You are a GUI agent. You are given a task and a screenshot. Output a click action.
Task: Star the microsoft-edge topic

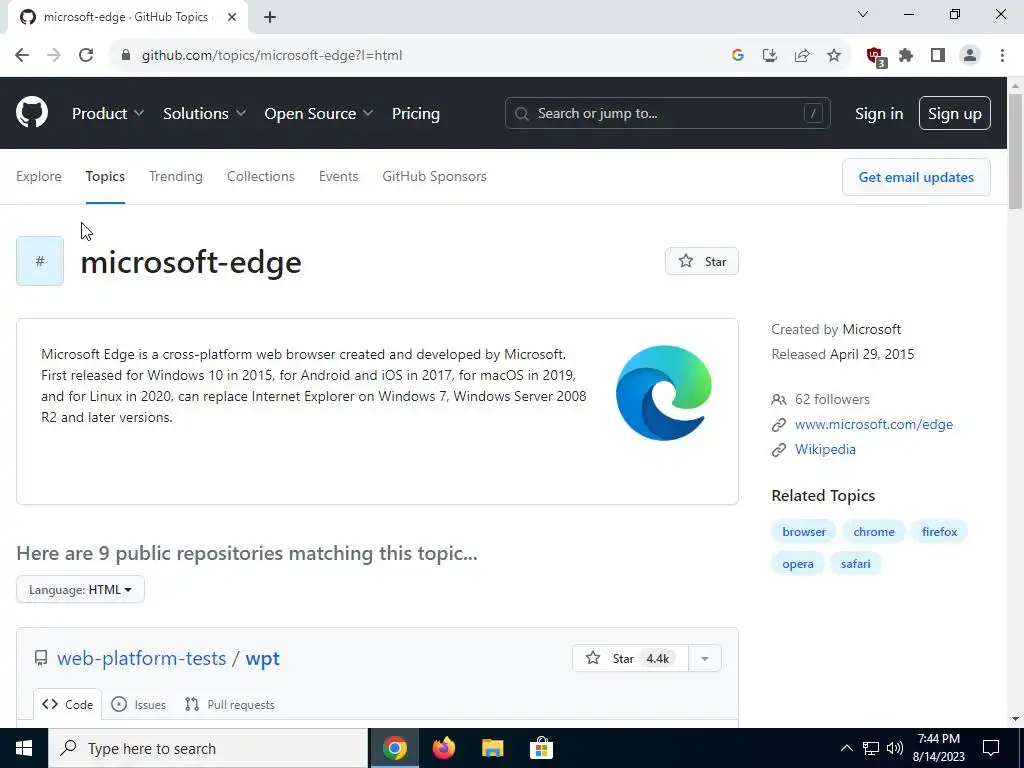702,261
